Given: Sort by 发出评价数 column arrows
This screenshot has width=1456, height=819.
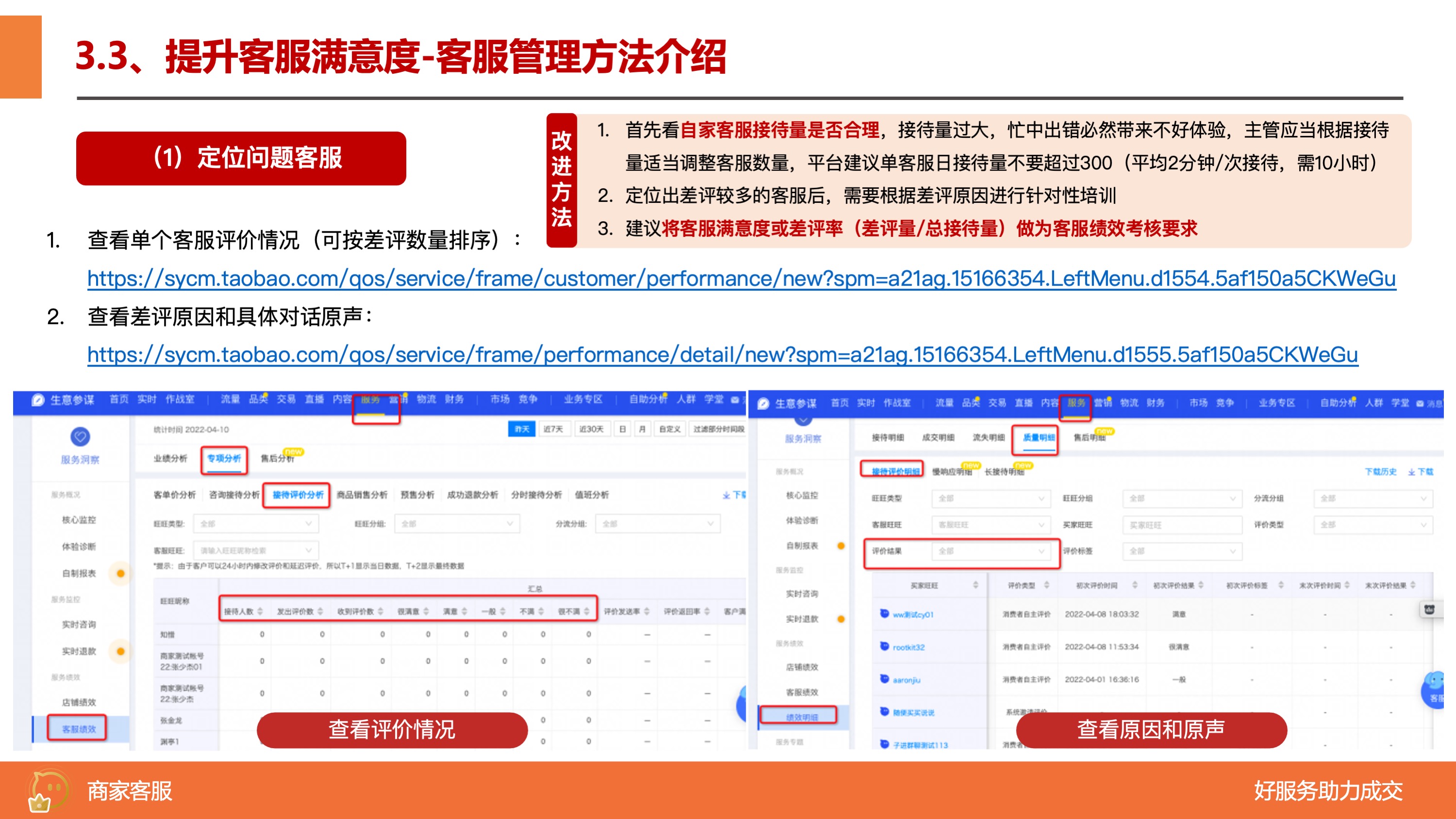Looking at the screenshot, I should coord(320,611).
